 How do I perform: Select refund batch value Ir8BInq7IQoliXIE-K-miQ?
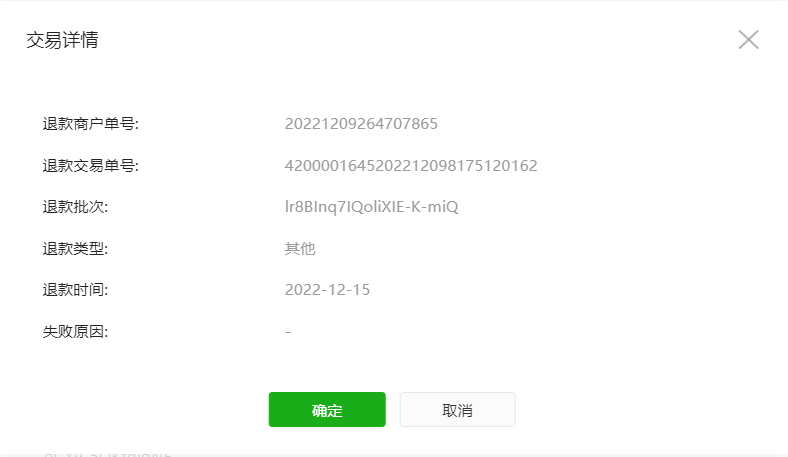point(371,207)
